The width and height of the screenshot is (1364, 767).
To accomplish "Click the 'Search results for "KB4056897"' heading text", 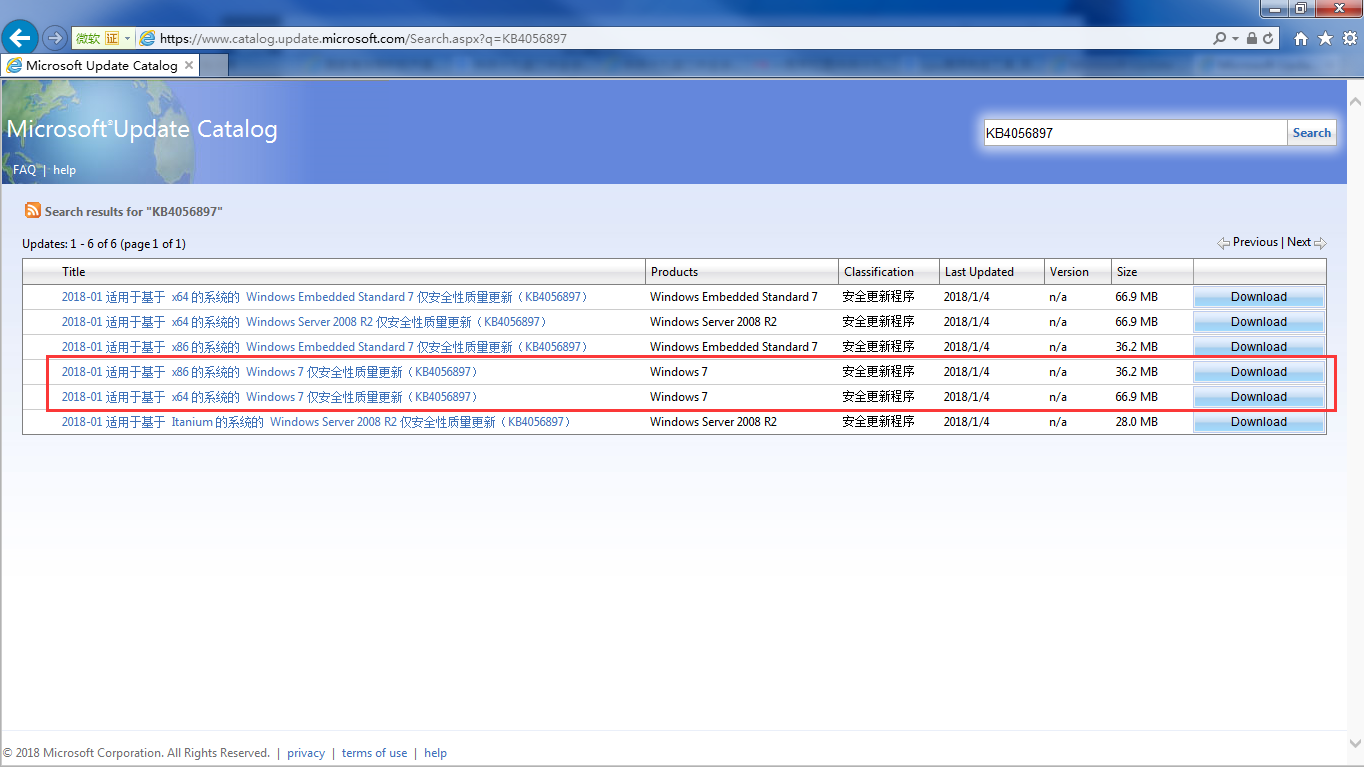I will [x=133, y=212].
